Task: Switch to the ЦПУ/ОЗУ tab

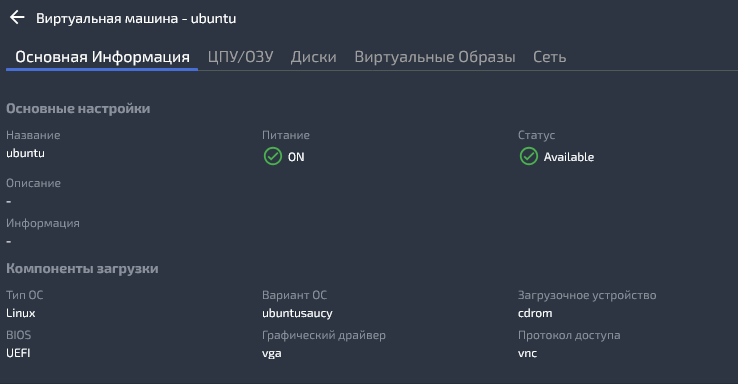Action: pyautogui.click(x=241, y=57)
